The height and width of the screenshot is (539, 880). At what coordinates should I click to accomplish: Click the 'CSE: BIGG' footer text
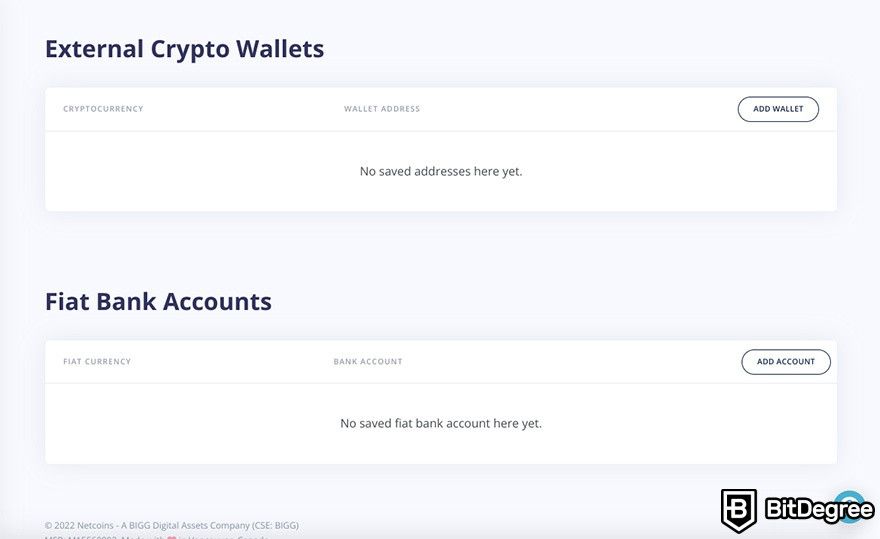point(276,526)
